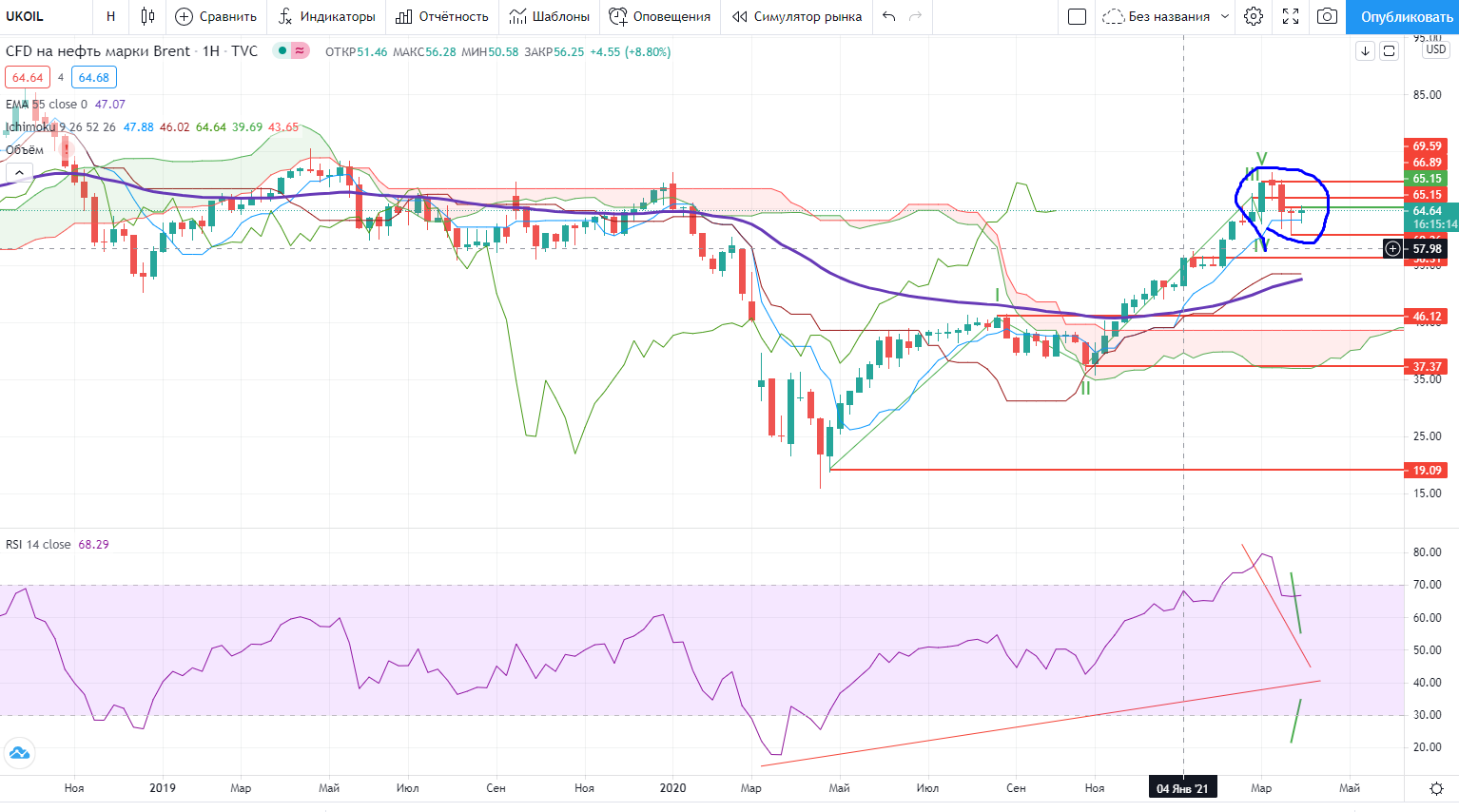Click the red 64.64 sell price button
The width and height of the screenshot is (1459, 812).
point(28,78)
